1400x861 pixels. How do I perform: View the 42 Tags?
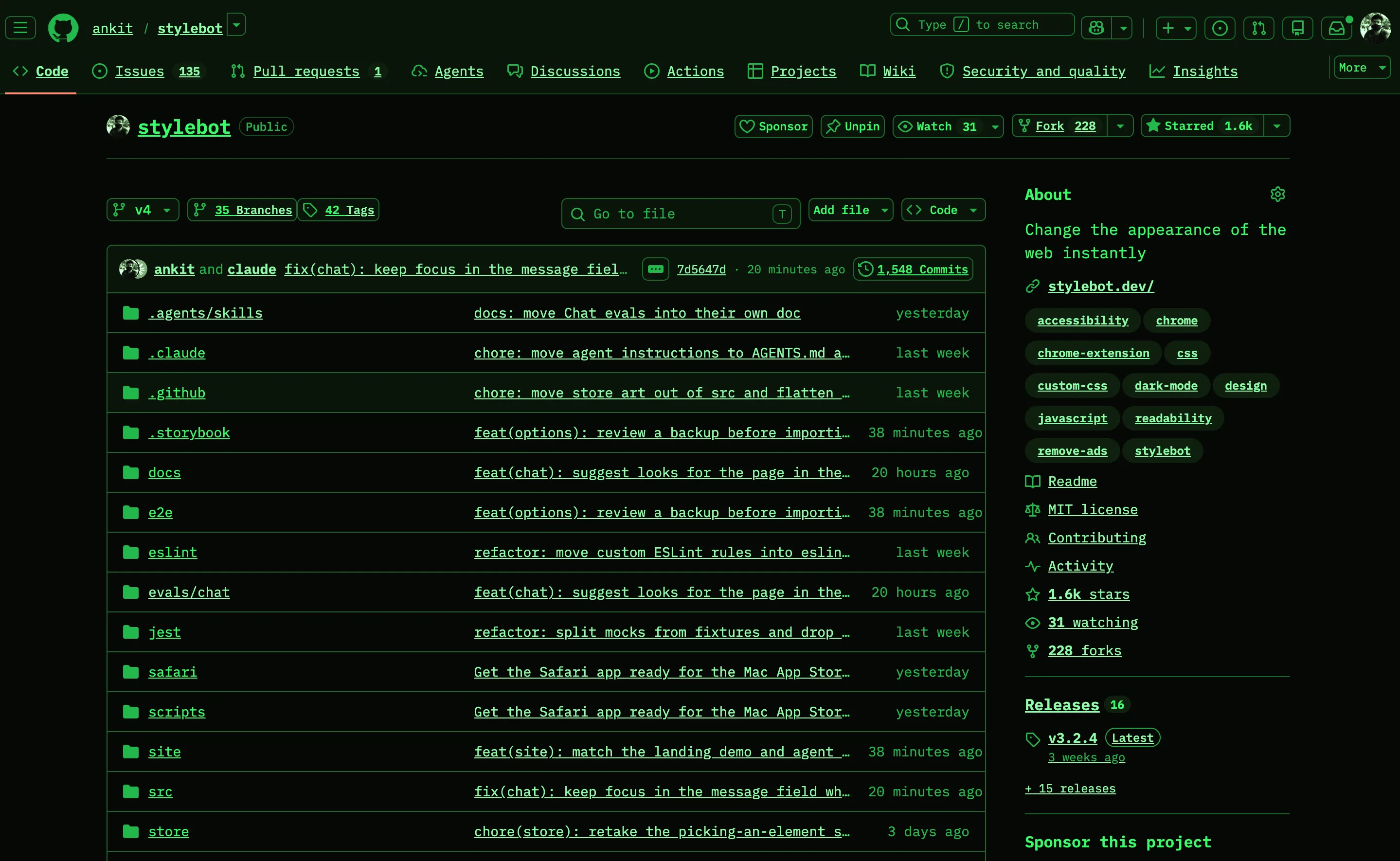click(338, 210)
